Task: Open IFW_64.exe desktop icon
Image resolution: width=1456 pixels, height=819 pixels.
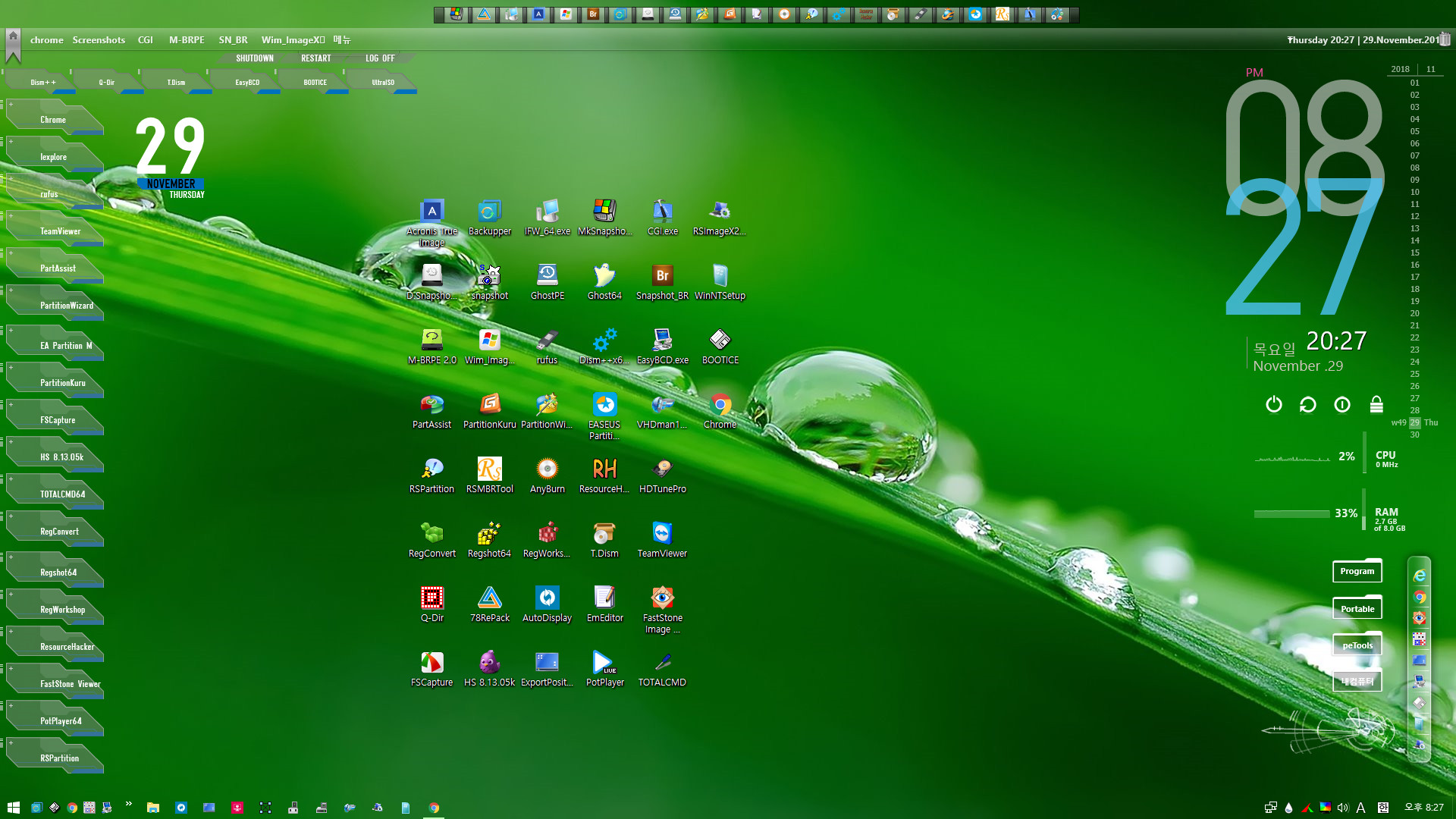Action: click(x=547, y=218)
